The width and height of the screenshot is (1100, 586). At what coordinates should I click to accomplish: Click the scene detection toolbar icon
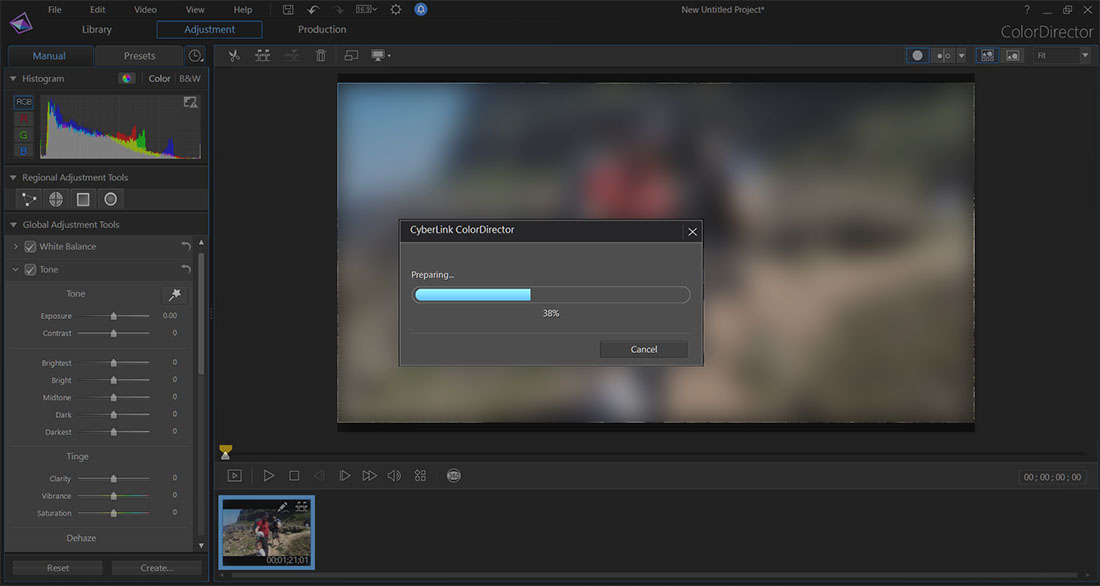click(262, 55)
